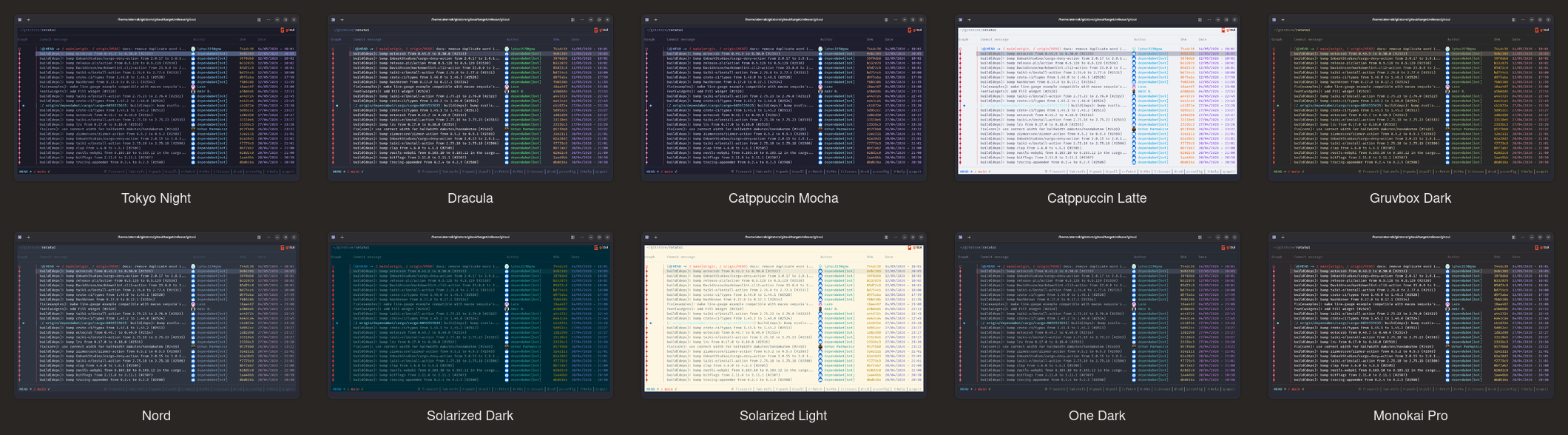Click the 'Date' column header in Tokyo Night
This screenshot has height=435, width=1568.
coord(262,39)
